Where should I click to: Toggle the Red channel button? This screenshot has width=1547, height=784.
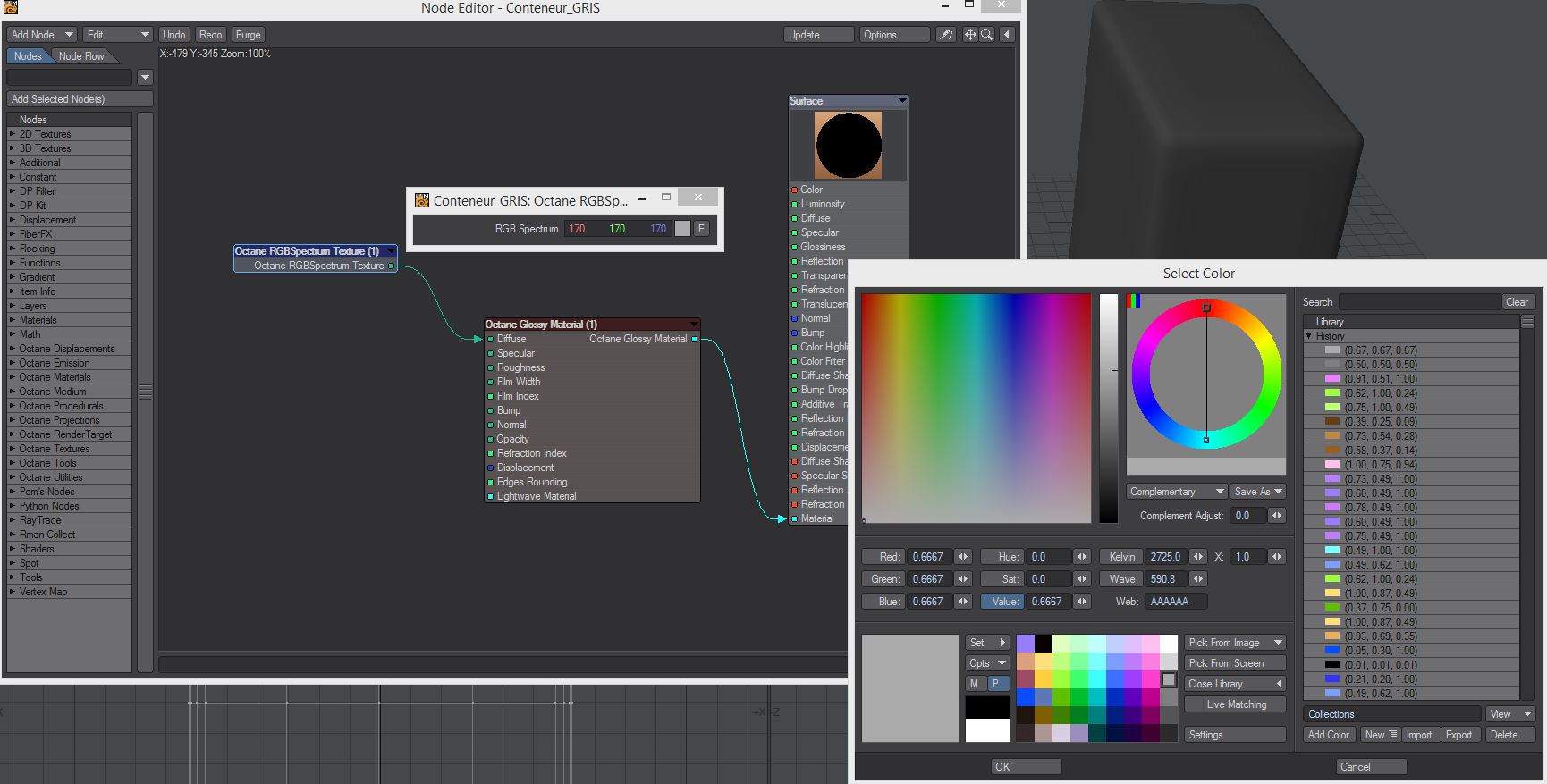tap(883, 557)
